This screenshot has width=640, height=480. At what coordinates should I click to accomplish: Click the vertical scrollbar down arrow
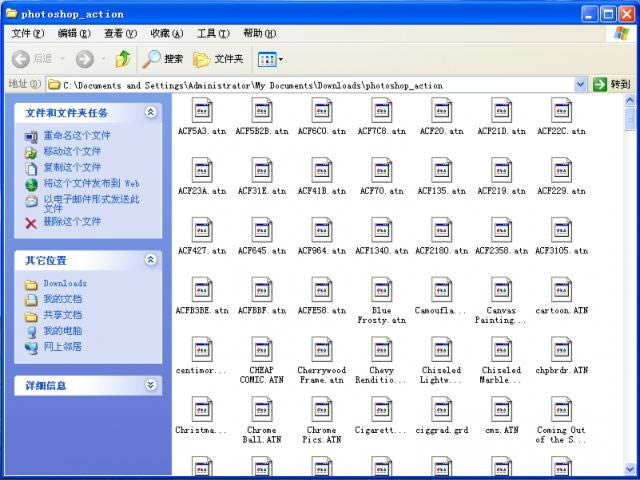630,469
